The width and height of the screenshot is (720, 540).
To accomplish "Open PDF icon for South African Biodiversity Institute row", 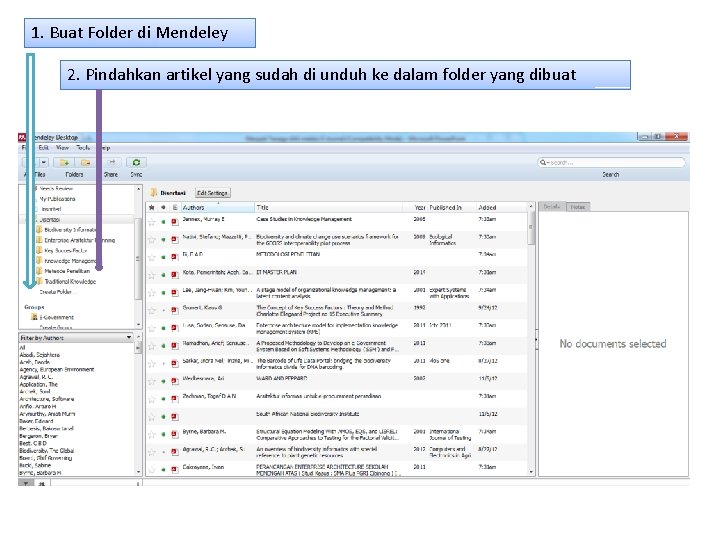I will coord(174,417).
